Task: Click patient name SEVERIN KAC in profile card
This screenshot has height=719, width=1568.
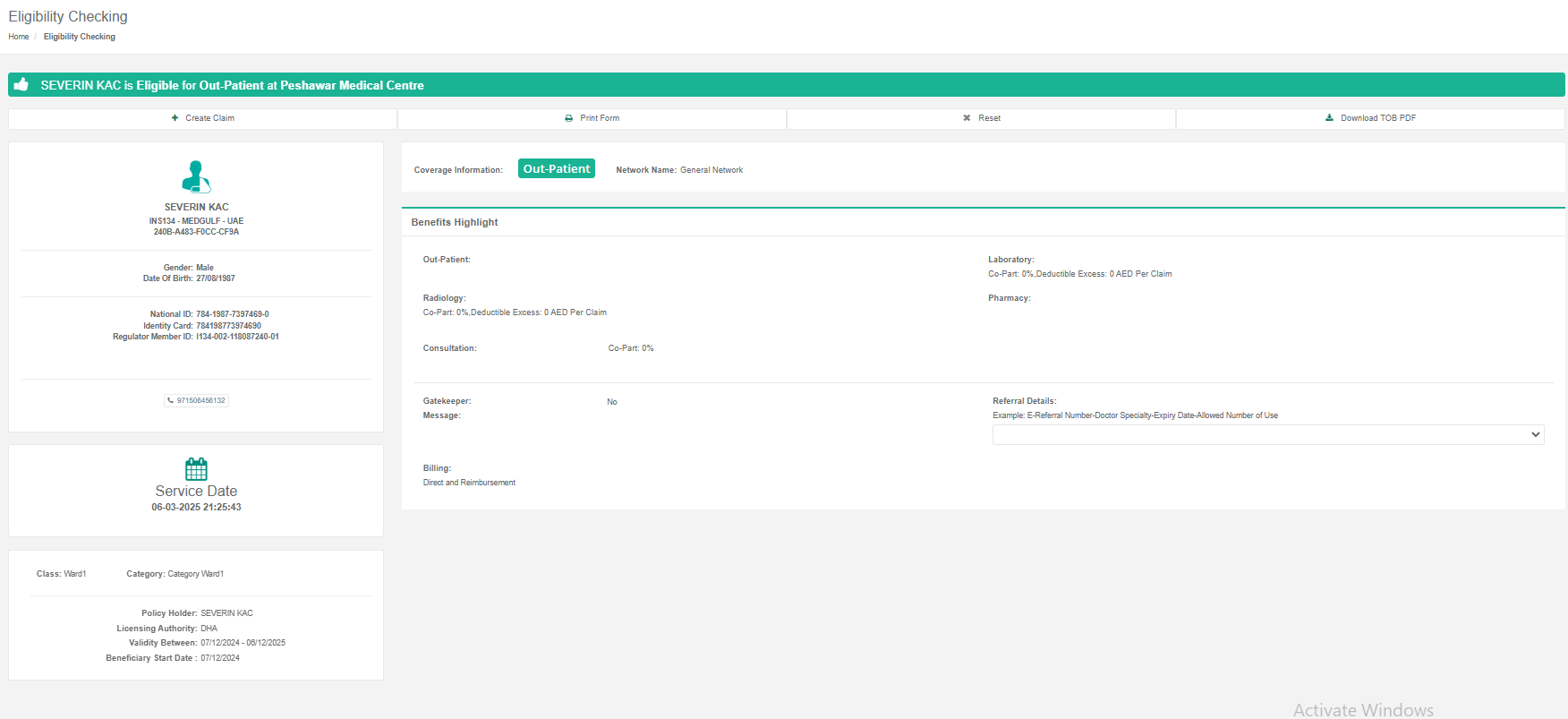Action: 196,207
